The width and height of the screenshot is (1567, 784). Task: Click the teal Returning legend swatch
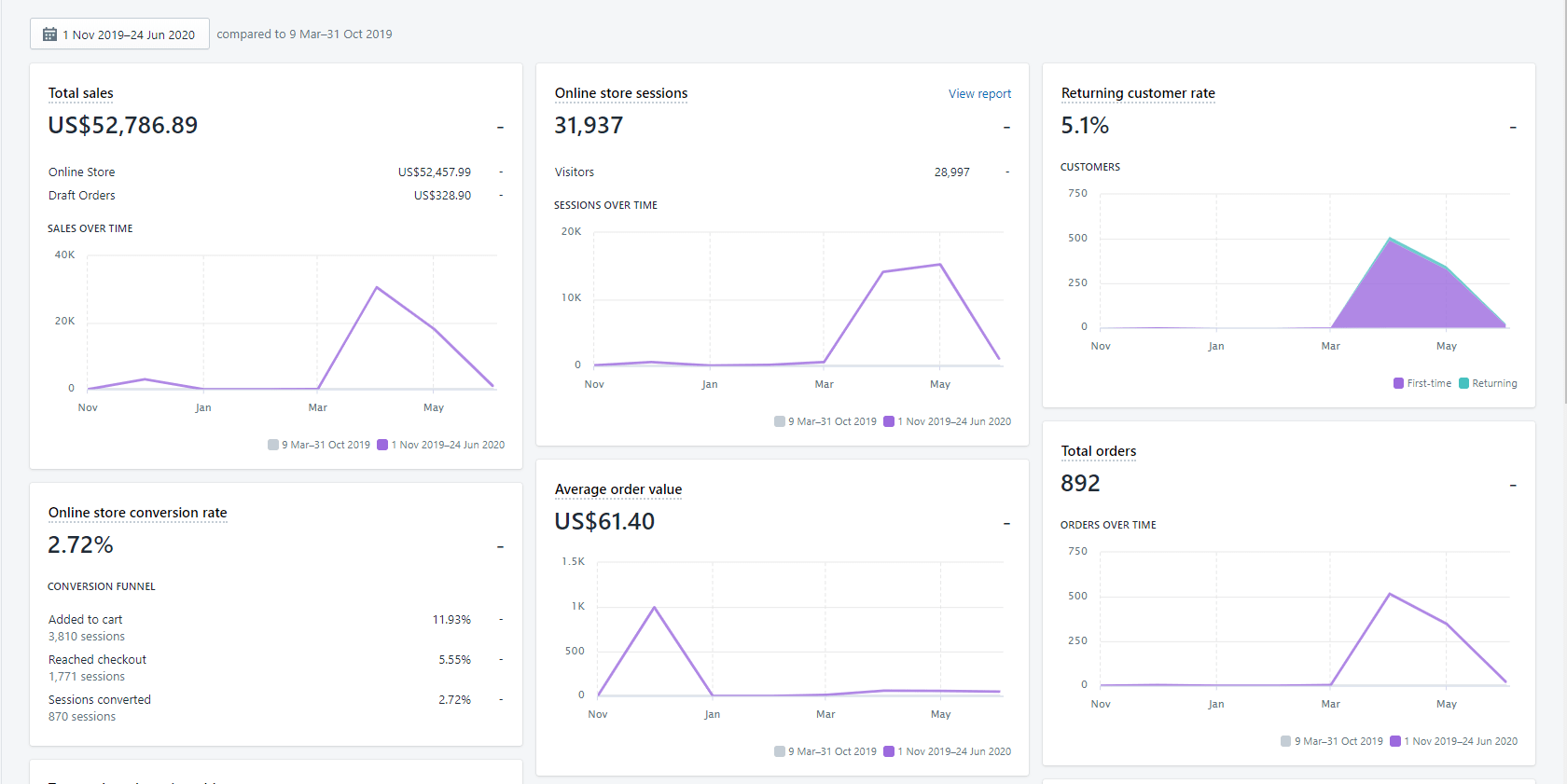pos(1463,383)
